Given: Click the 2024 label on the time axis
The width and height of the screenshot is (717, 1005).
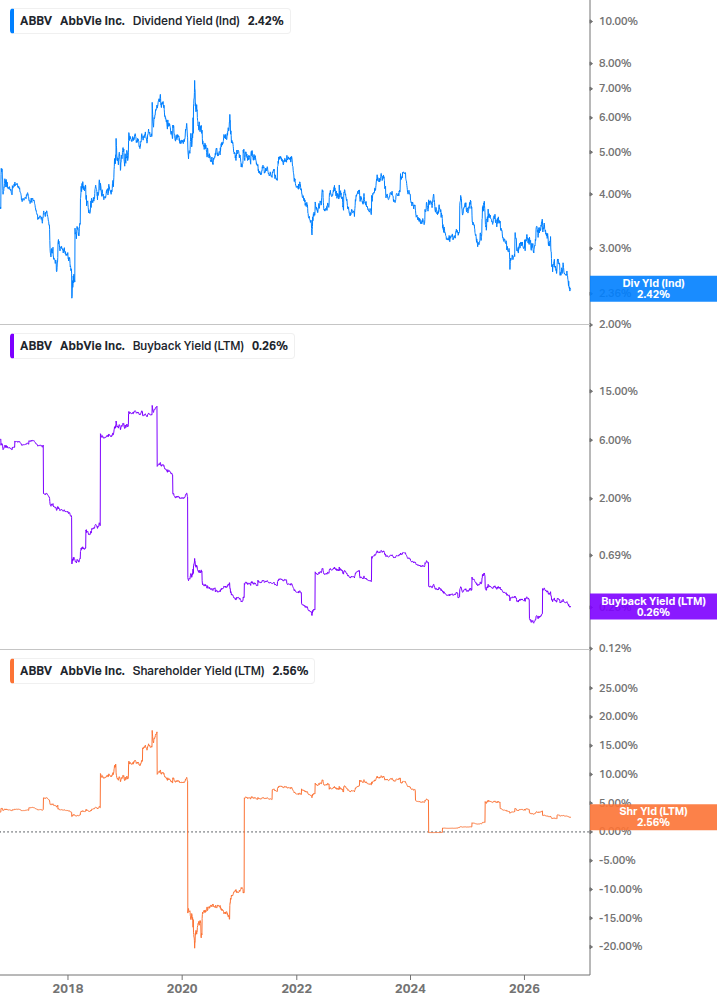Looking at the screenshot, I should 411,988.
